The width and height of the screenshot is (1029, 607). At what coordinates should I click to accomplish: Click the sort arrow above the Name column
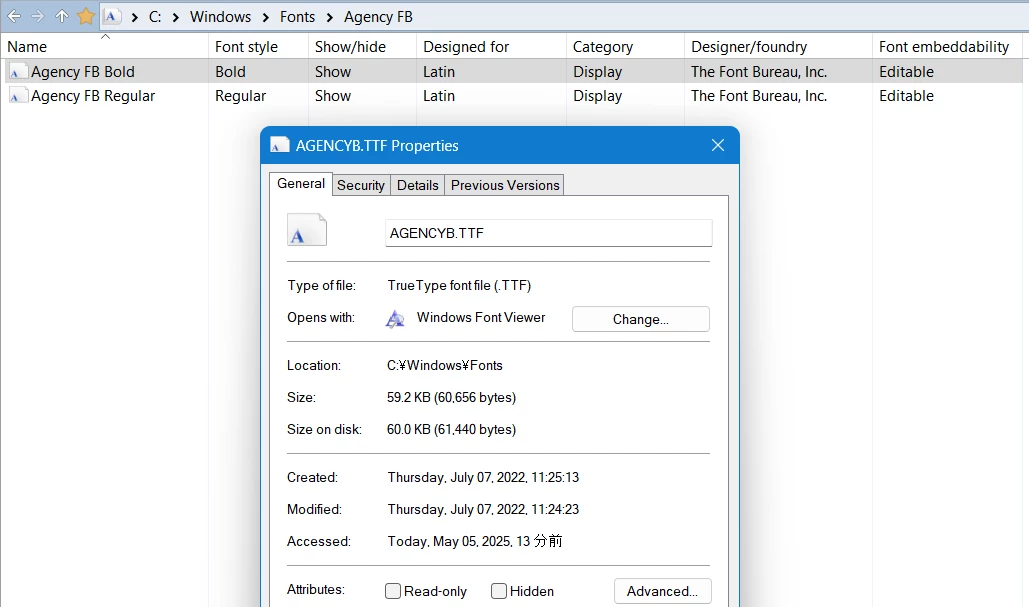pos(105,37)
